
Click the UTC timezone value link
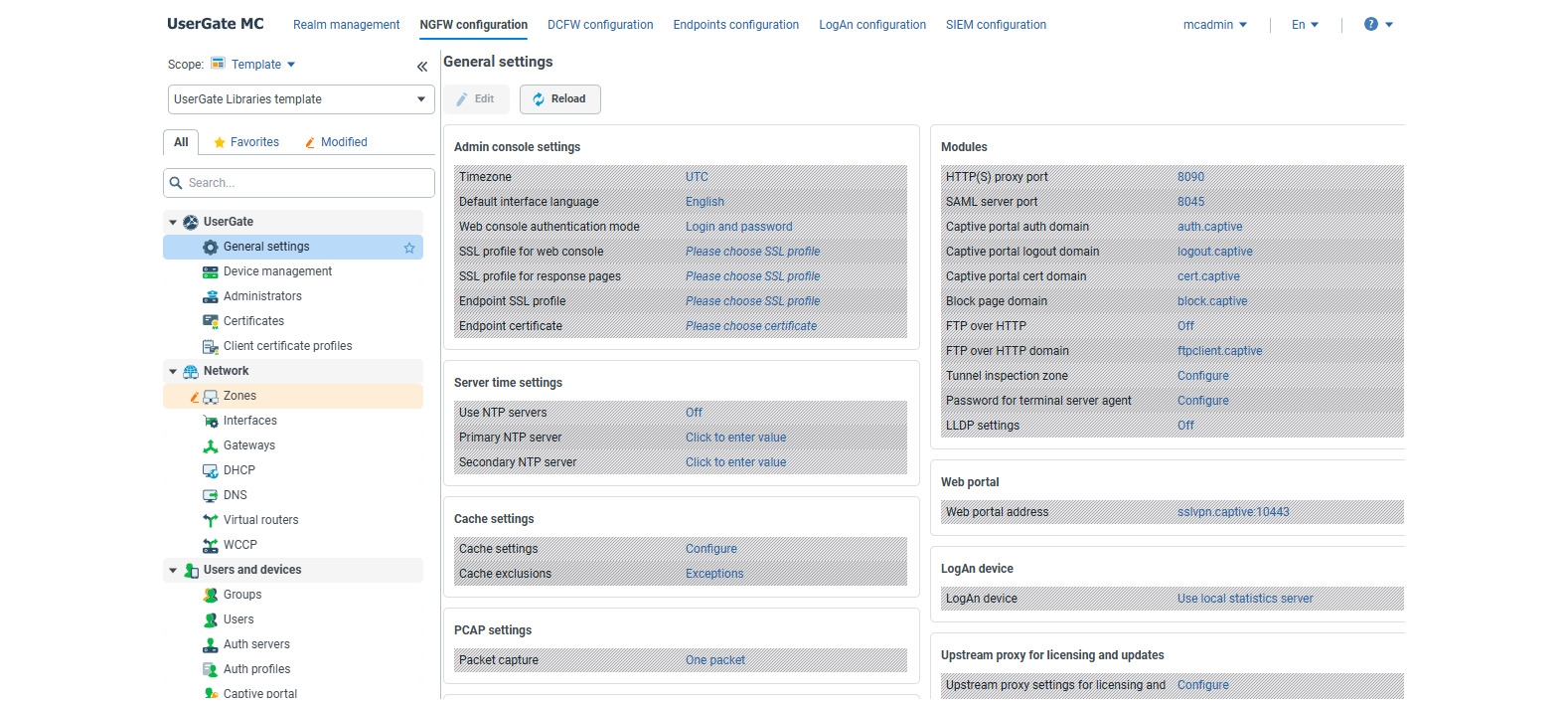(x=697, y=177)
